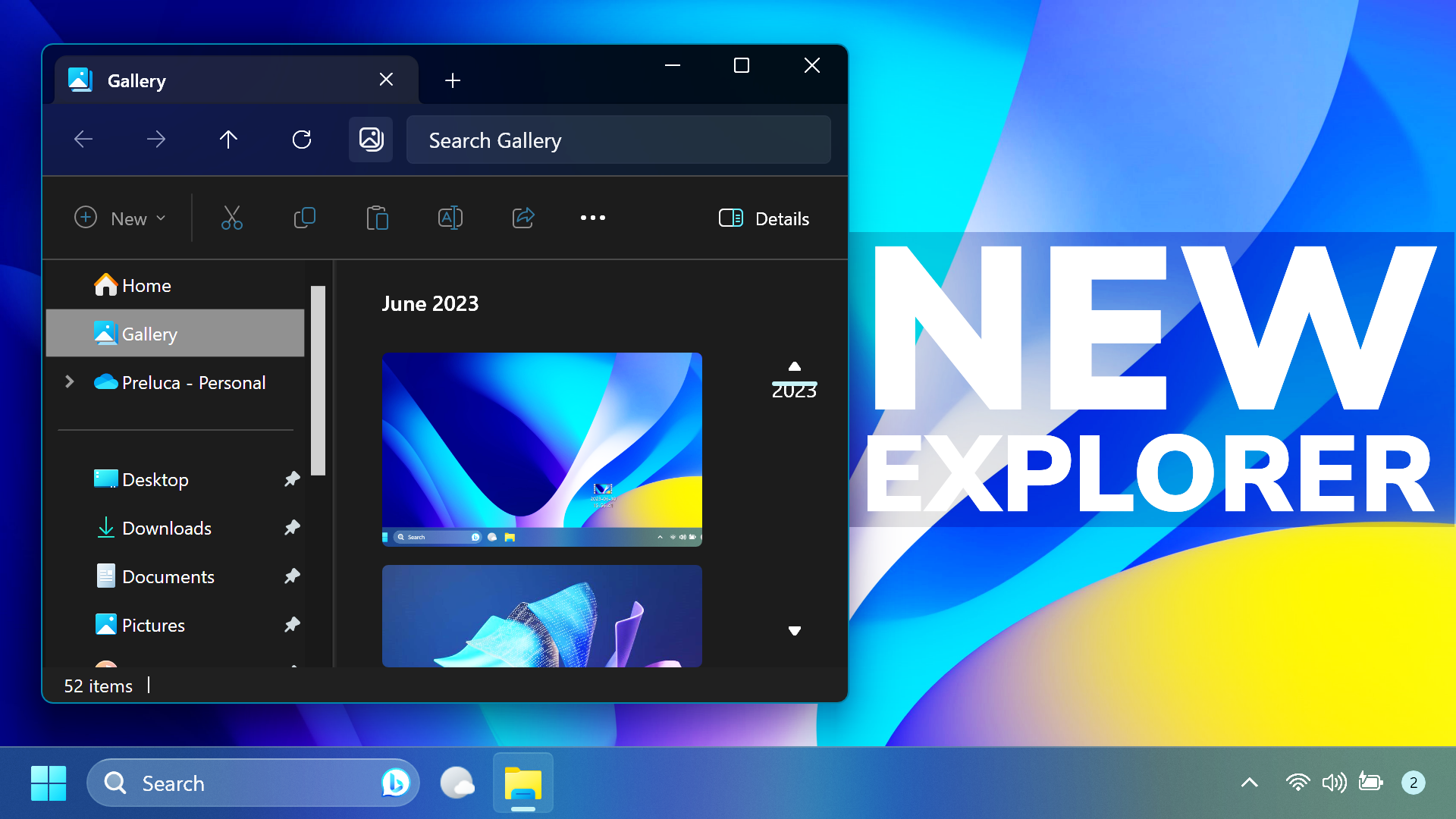The width and height of the screenshot is (1456, 819).
Task: Unpin Downloads using its pin icon
Action: coord(292,528)
